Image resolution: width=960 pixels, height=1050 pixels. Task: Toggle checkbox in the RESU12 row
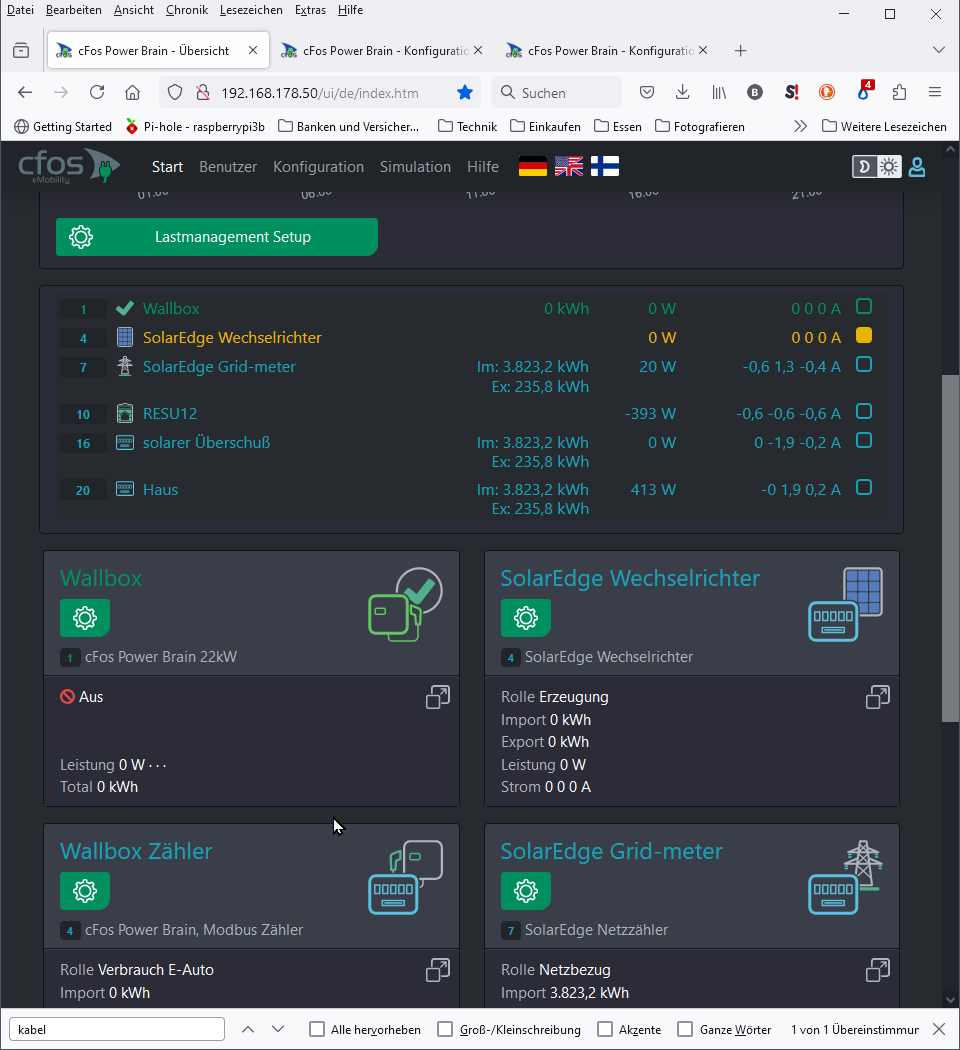coord(864,411)
